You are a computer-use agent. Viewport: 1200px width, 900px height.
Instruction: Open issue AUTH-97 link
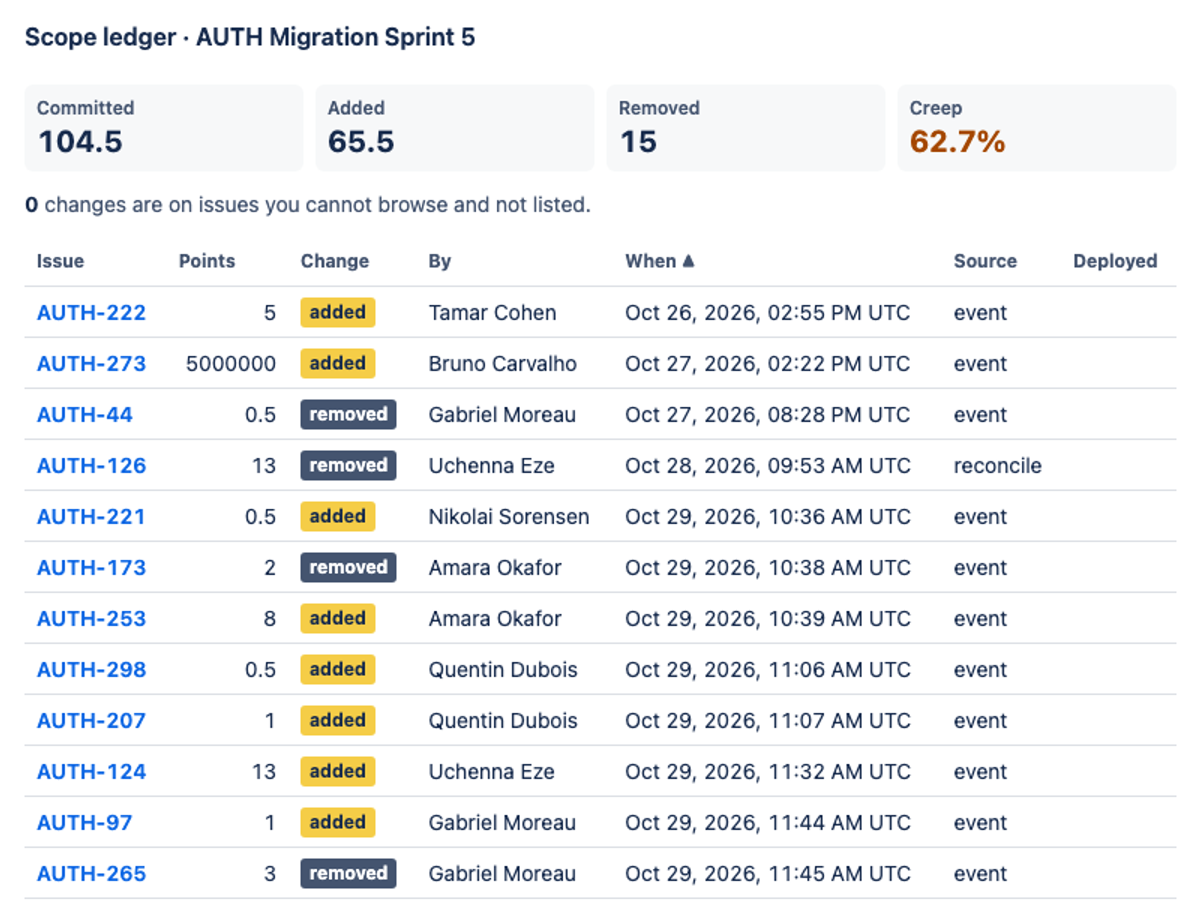(x=84, y=822)
